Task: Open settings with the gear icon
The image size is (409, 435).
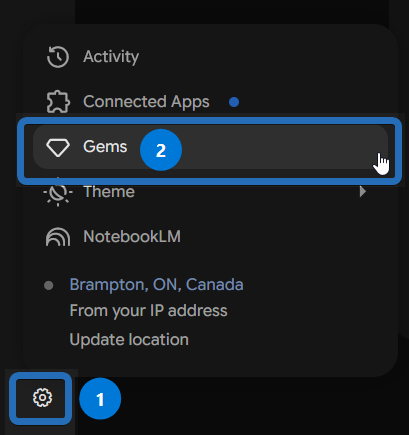Action: click(42, 397)
